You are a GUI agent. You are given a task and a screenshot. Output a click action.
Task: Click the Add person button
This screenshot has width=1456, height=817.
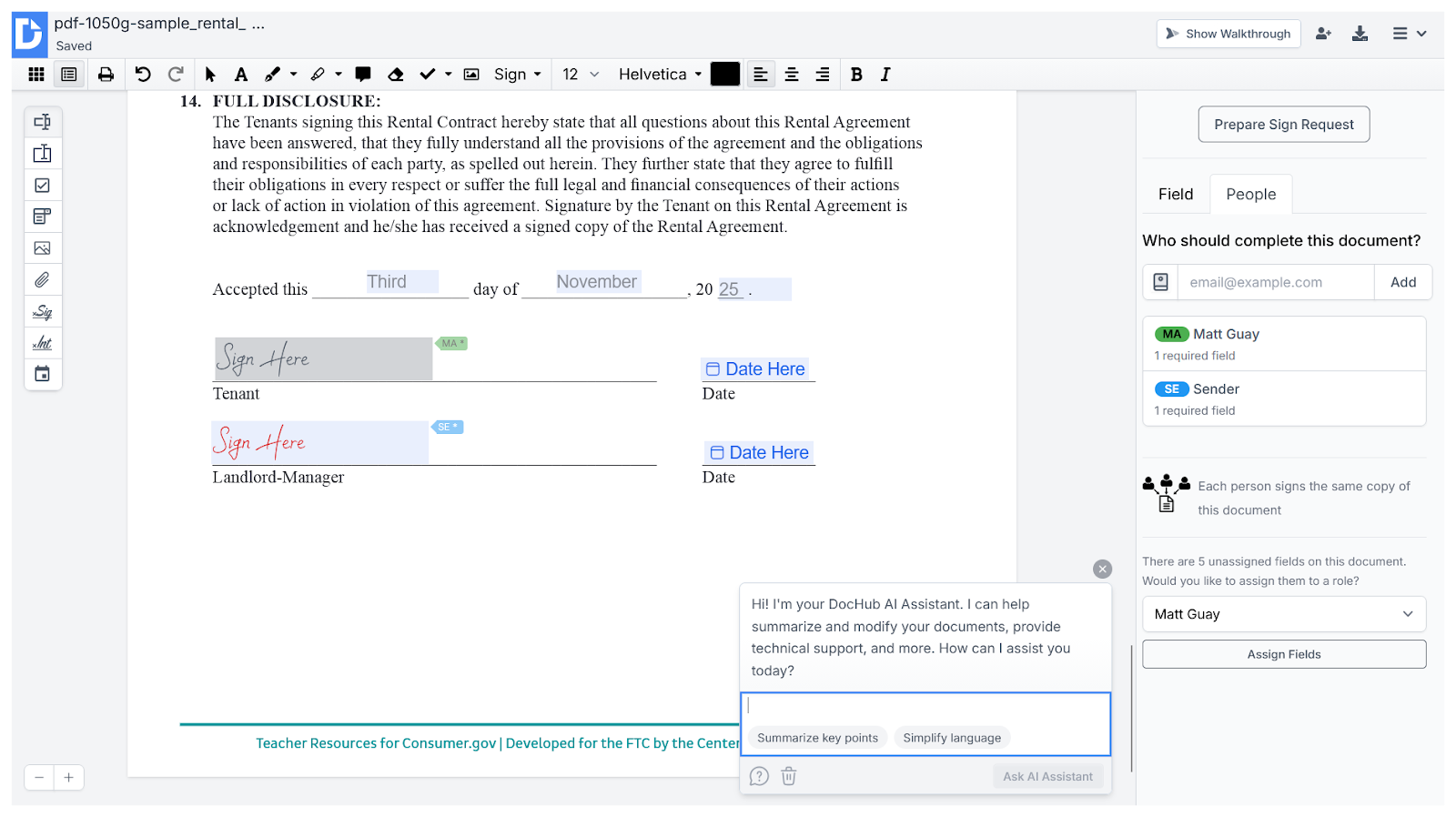pyautogui.click(x=1403, y=282)
